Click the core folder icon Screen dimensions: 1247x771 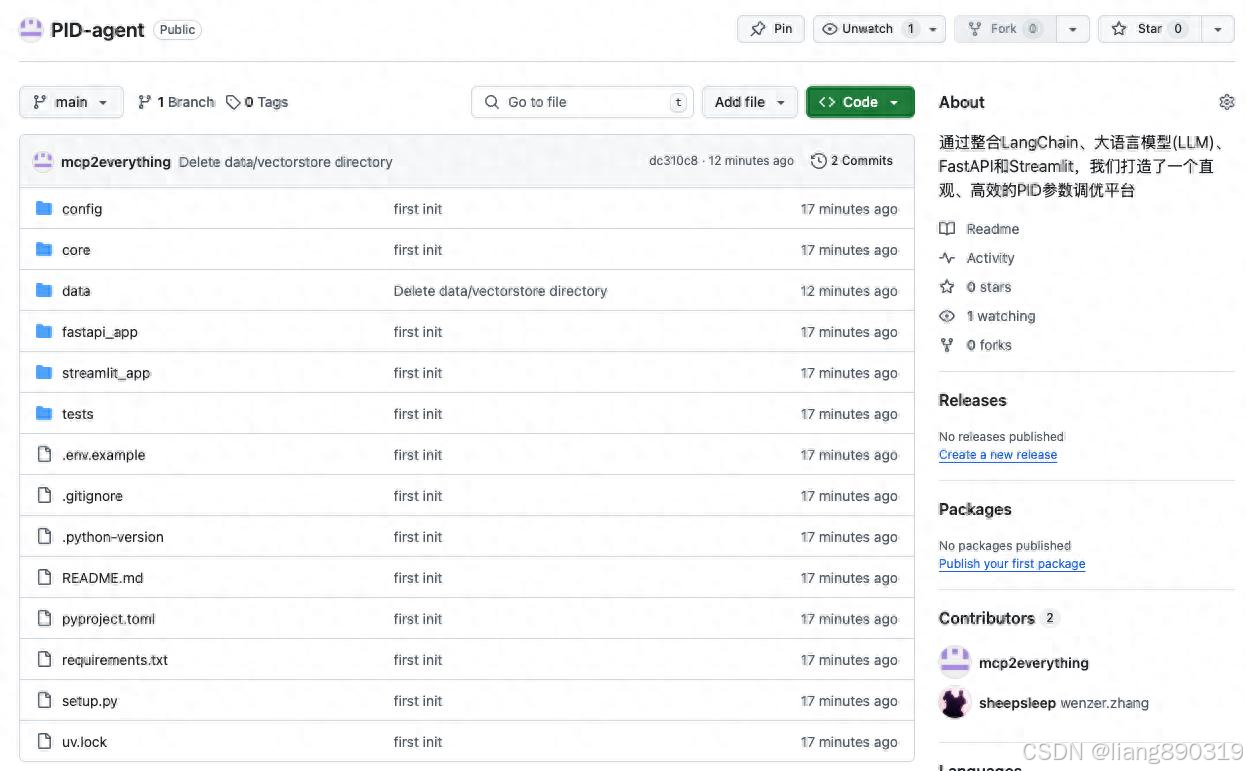pos(44,250)
